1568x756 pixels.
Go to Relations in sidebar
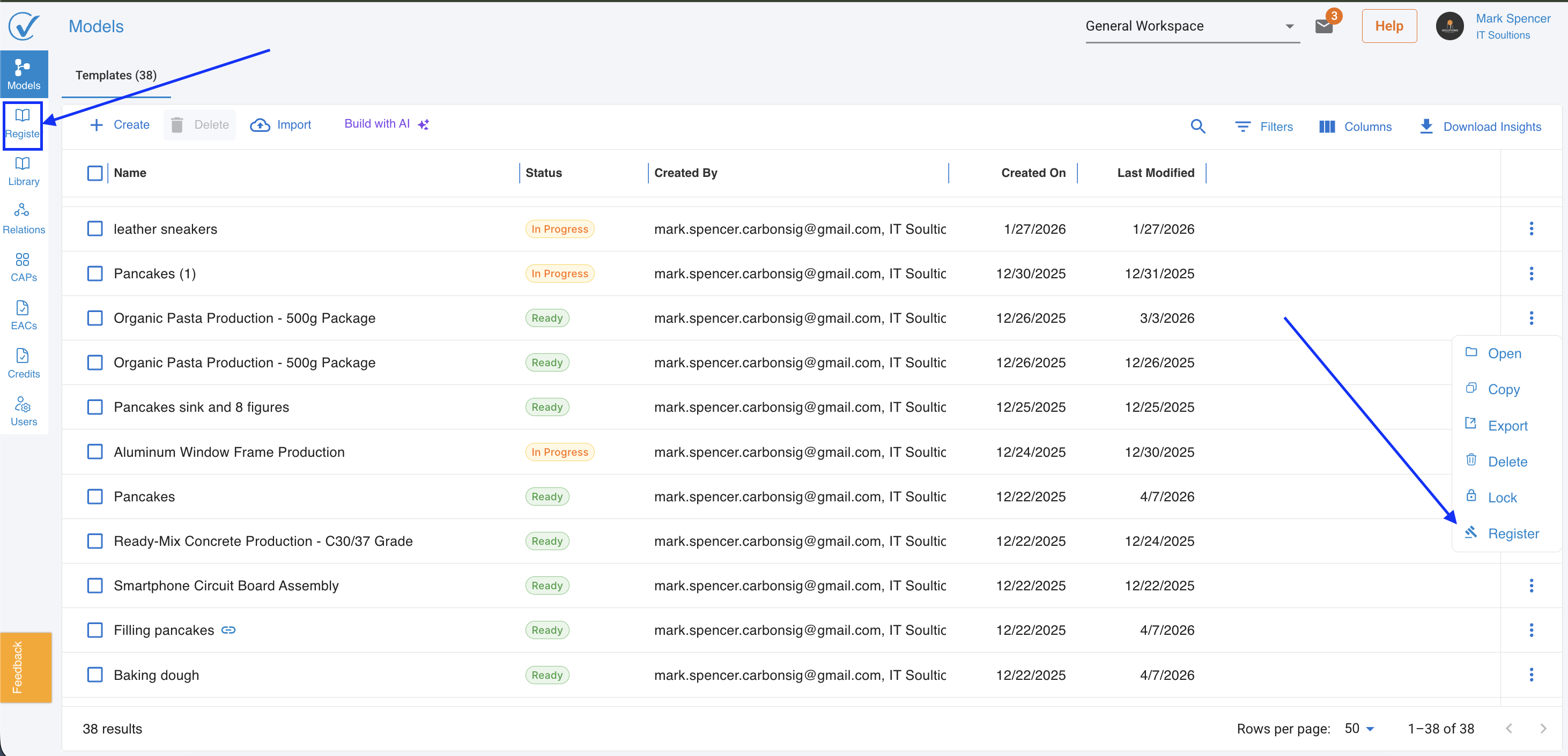click(23, 219)
